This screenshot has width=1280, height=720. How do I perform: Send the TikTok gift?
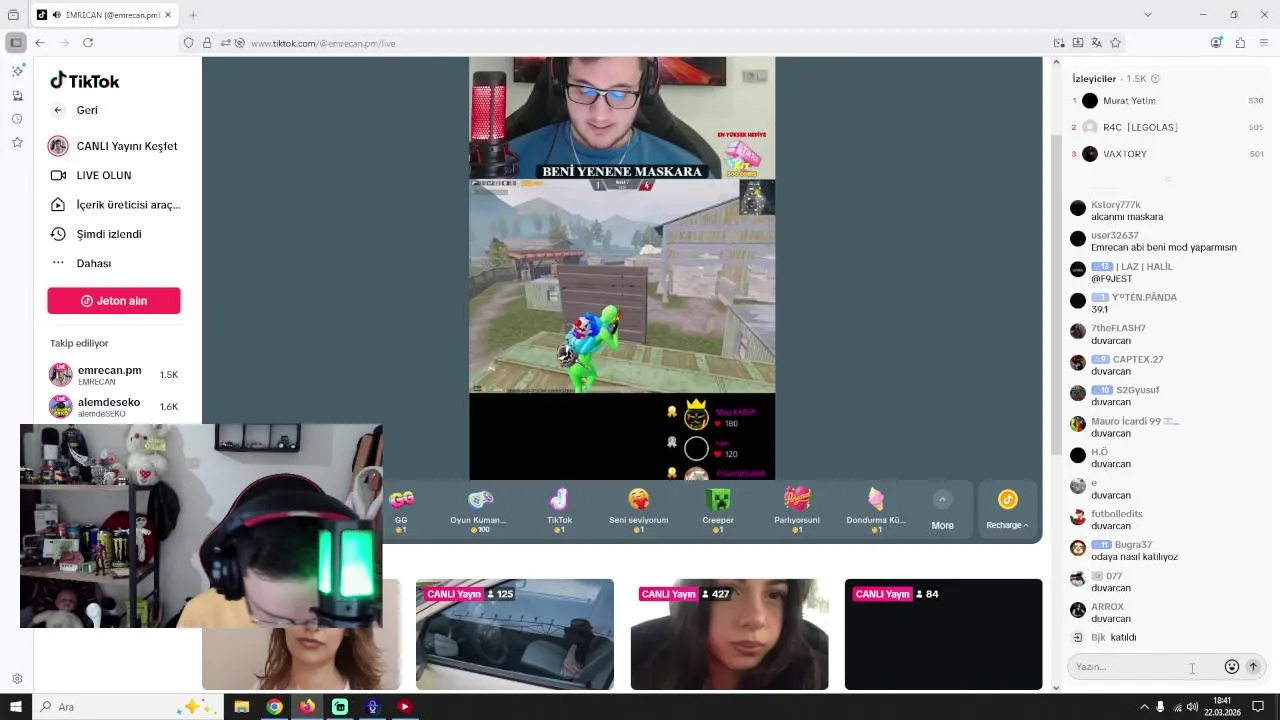click(559, 510)
